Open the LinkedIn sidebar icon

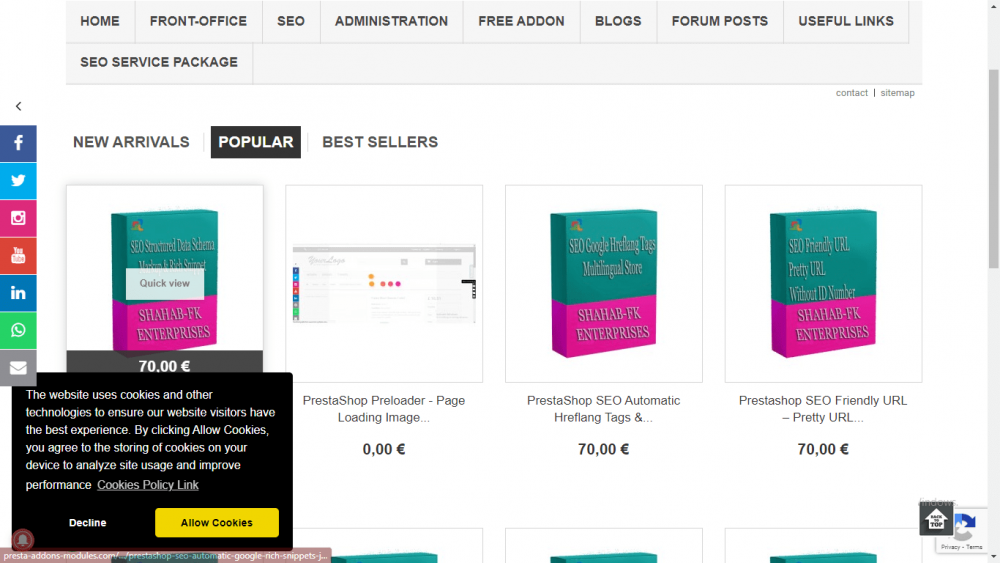(x=18, y=293)
